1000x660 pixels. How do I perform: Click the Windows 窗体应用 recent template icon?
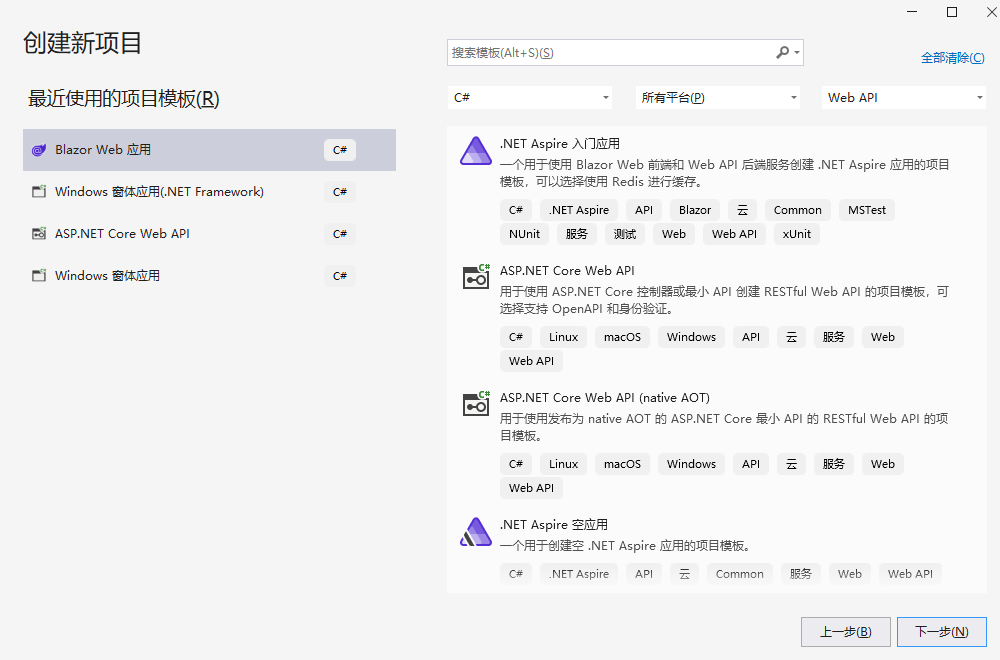(x=39, y=275)
